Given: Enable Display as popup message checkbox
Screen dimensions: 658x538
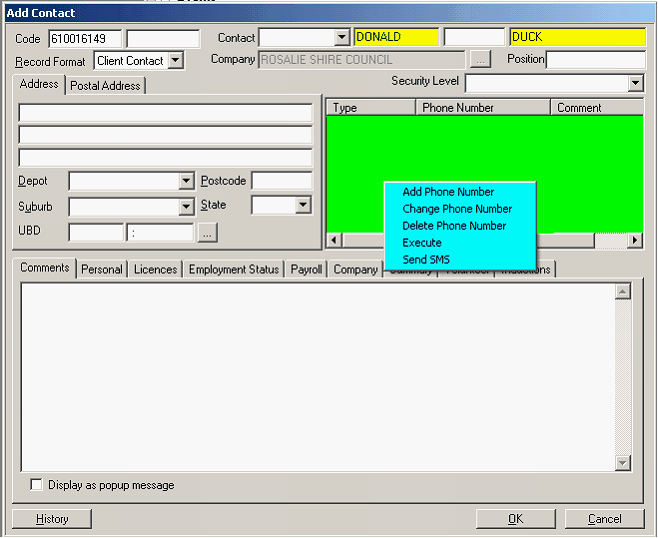Looking at the screenshot, I should 37,485.
